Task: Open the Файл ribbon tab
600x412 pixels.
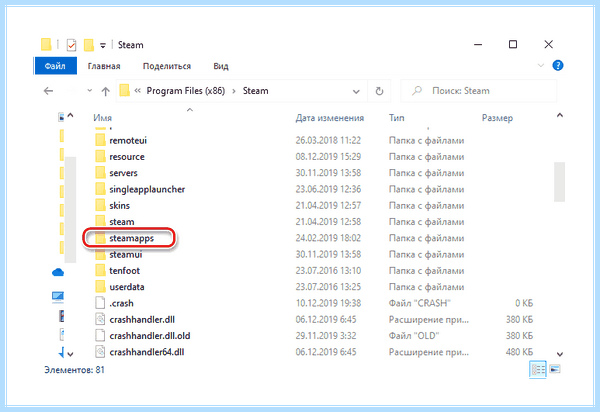Action: click(55, 66)
